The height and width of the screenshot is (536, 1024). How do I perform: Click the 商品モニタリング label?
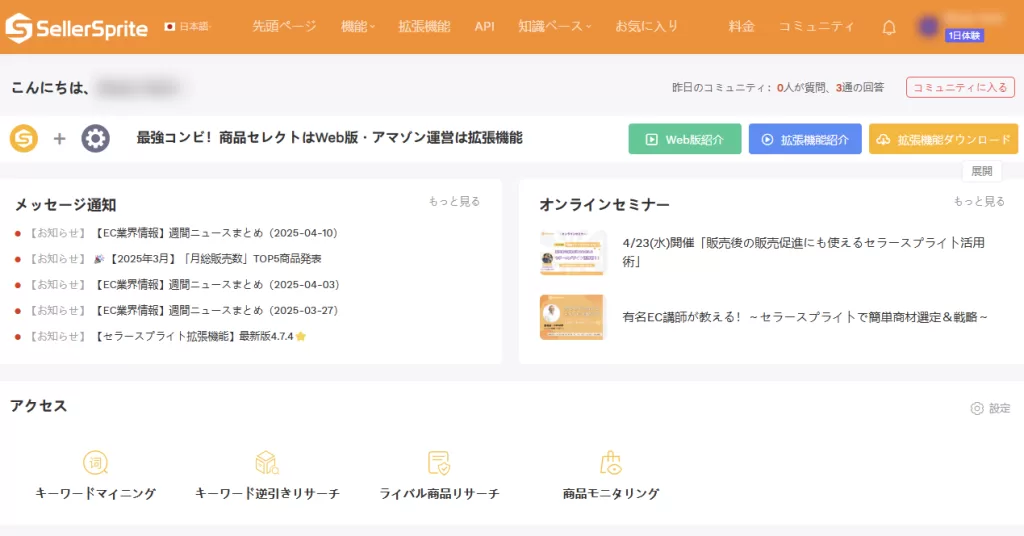point(611,494)
